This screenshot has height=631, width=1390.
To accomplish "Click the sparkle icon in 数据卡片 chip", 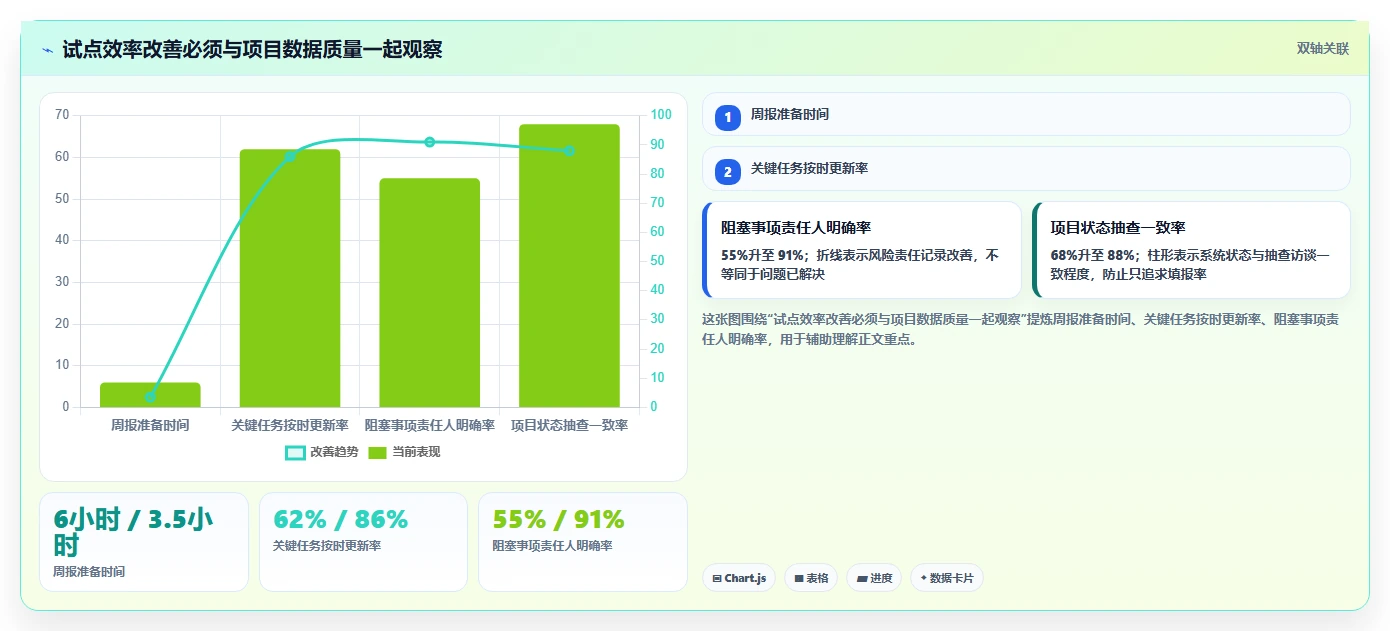I will pyautogui.click(x=924, y=578).
